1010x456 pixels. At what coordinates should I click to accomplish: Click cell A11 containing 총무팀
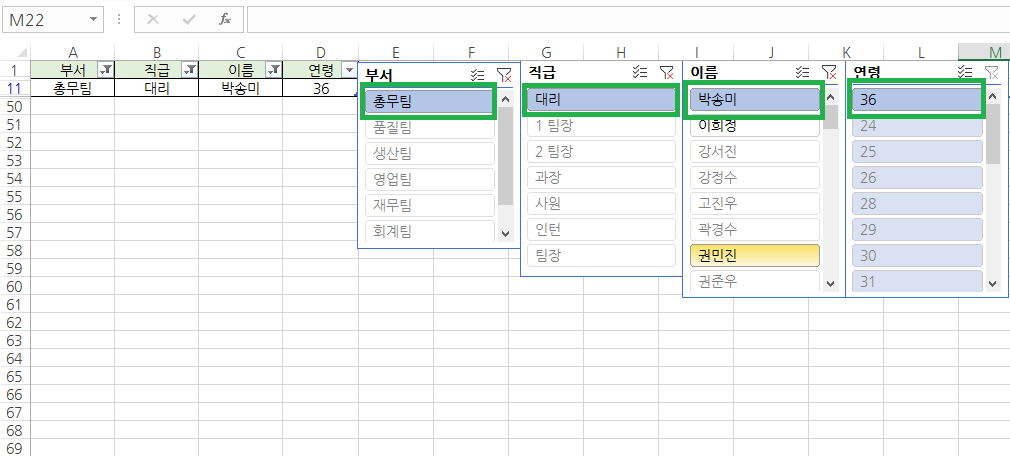pyautogui.click(x=73, y=88)
